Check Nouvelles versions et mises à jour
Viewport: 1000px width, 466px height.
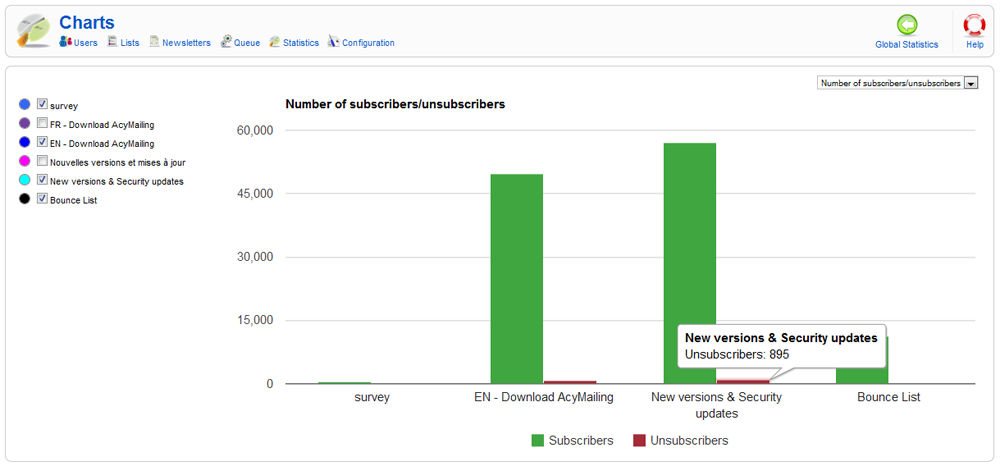[42, 161]
